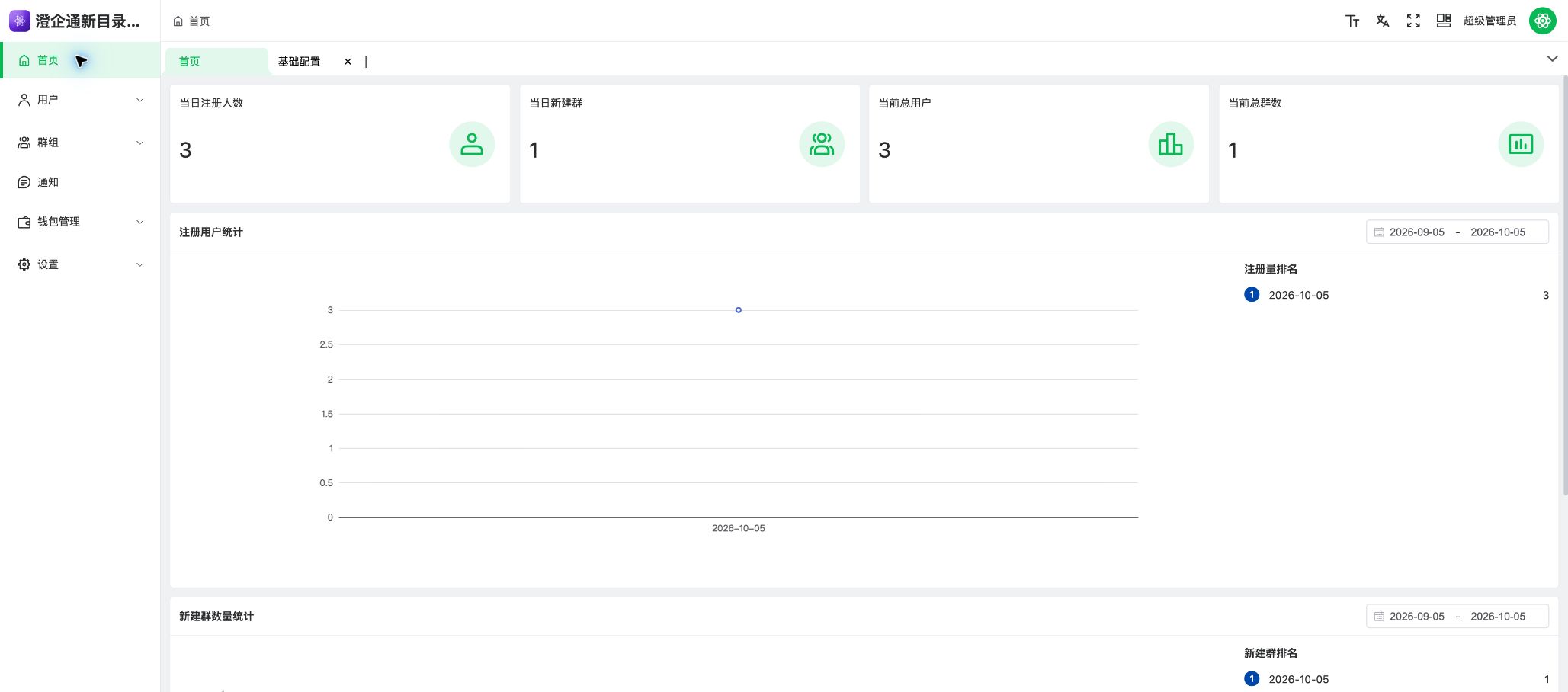Click the 注册用户统计 heading
Image resolution: width=1568 pixels, height=692 pixels.
point(211,232)
